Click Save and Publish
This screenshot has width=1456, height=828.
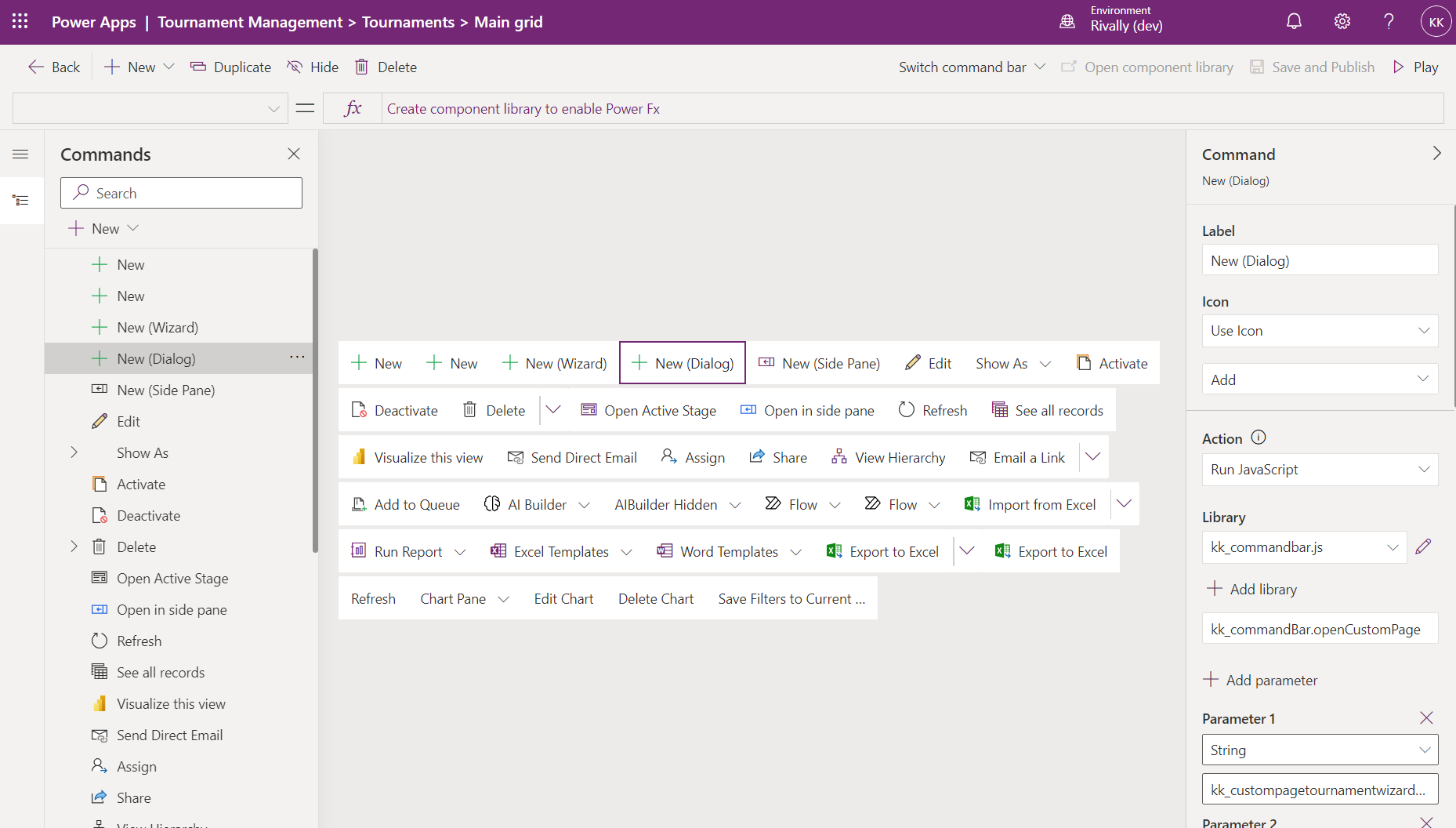coord(1312,67)
